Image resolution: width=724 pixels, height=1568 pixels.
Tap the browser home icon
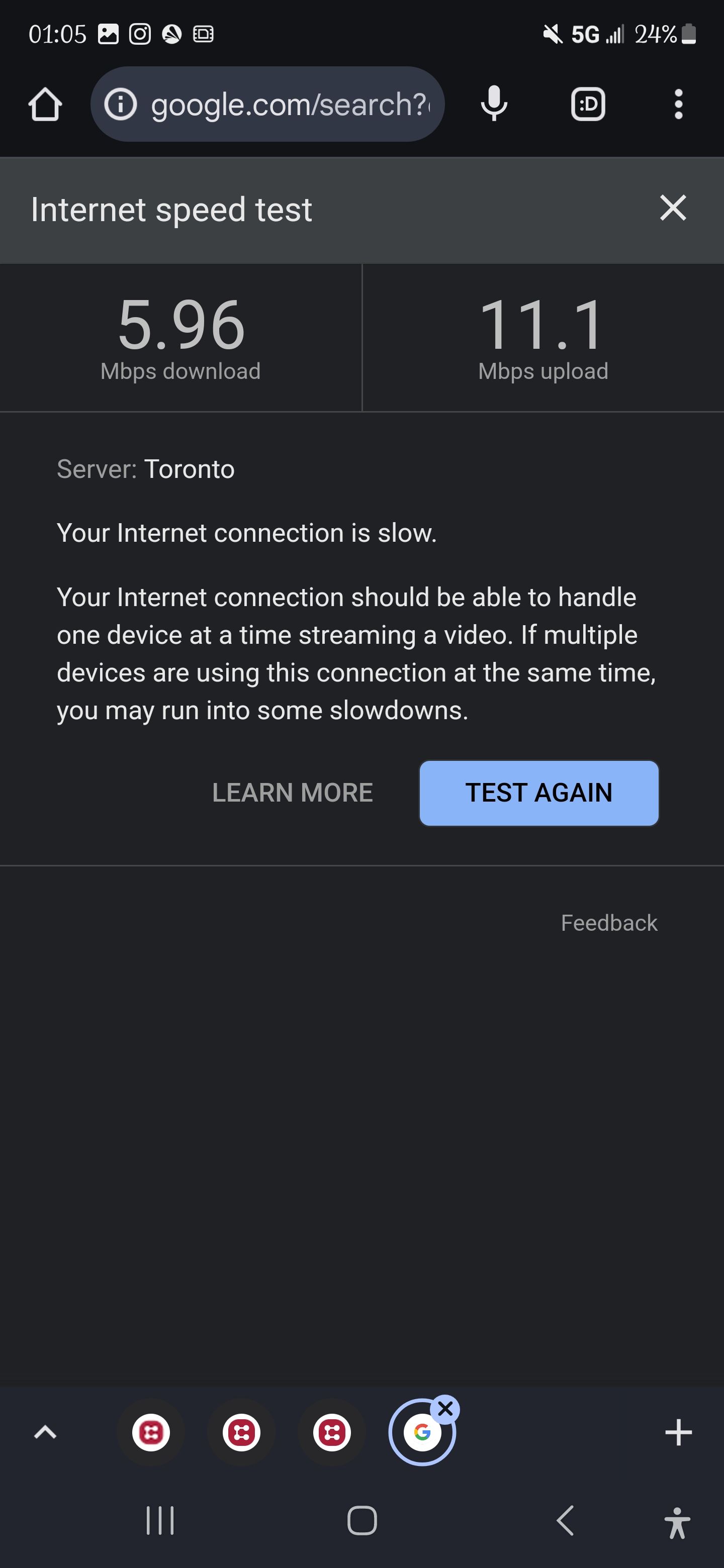(45, 105)
